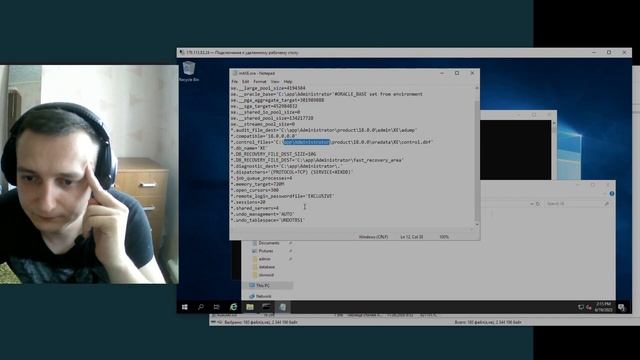Open the View menu in Notepad
Screen dimensions: 640x360
click(275, 82)
